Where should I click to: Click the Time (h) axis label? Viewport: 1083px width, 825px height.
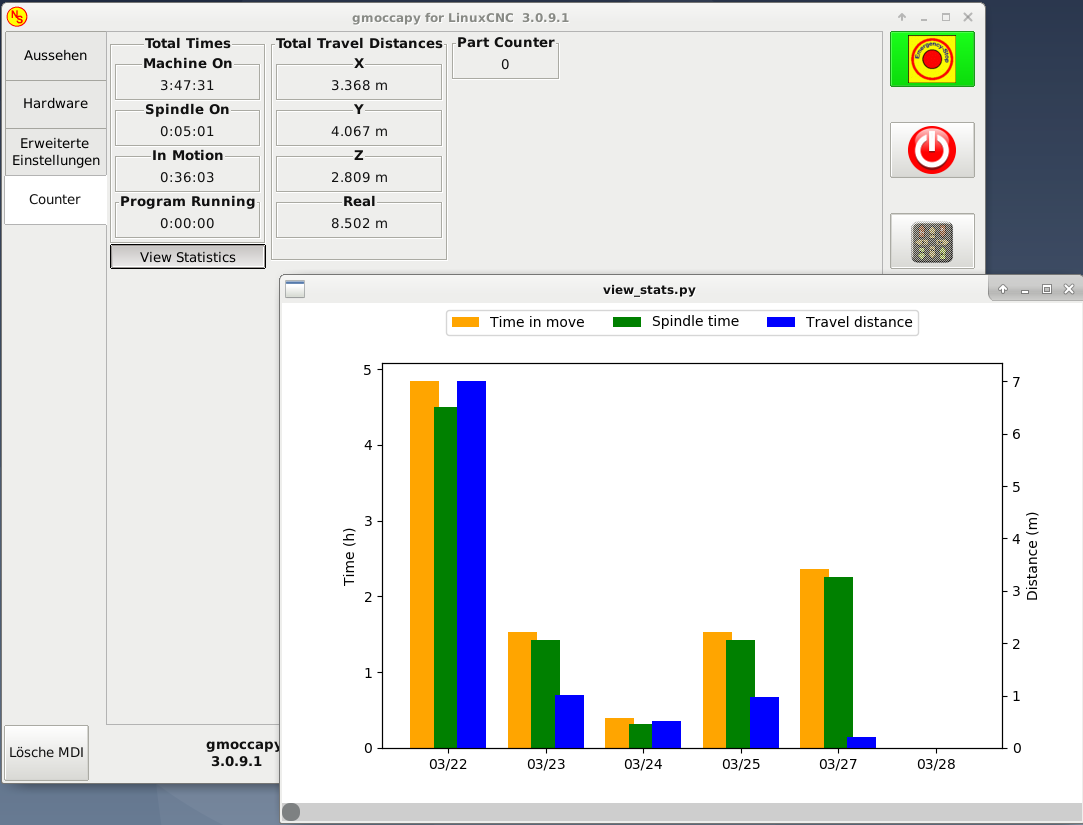(x=349, y=557)
